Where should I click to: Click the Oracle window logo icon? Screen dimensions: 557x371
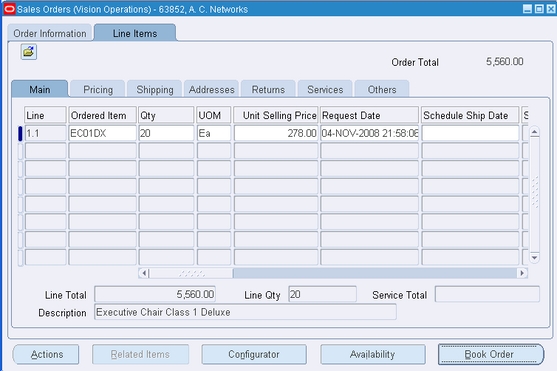tap(10, 9)
